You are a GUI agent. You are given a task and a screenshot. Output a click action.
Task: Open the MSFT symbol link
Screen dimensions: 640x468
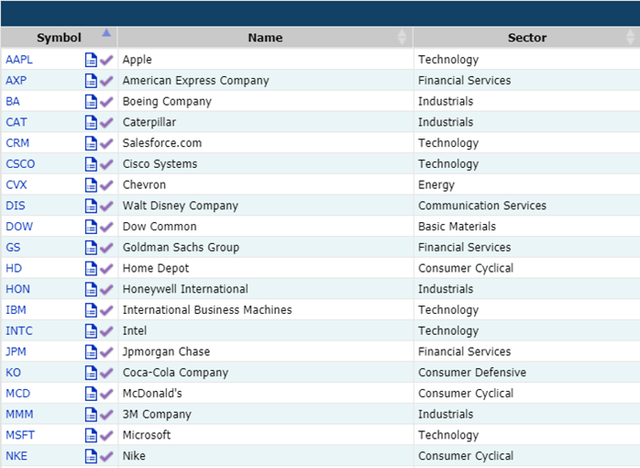pyautogui.click(x=20, y=435)
